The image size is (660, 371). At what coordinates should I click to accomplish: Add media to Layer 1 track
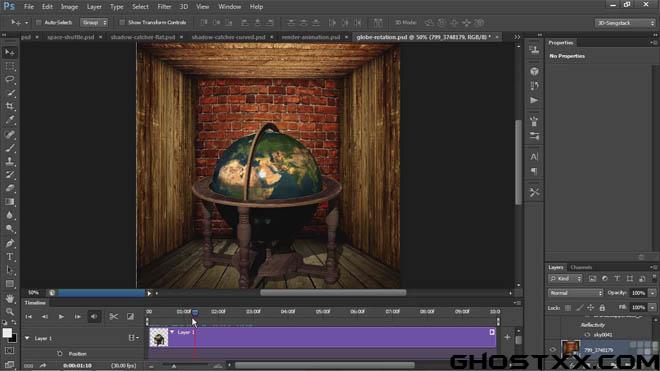[507, 337]
